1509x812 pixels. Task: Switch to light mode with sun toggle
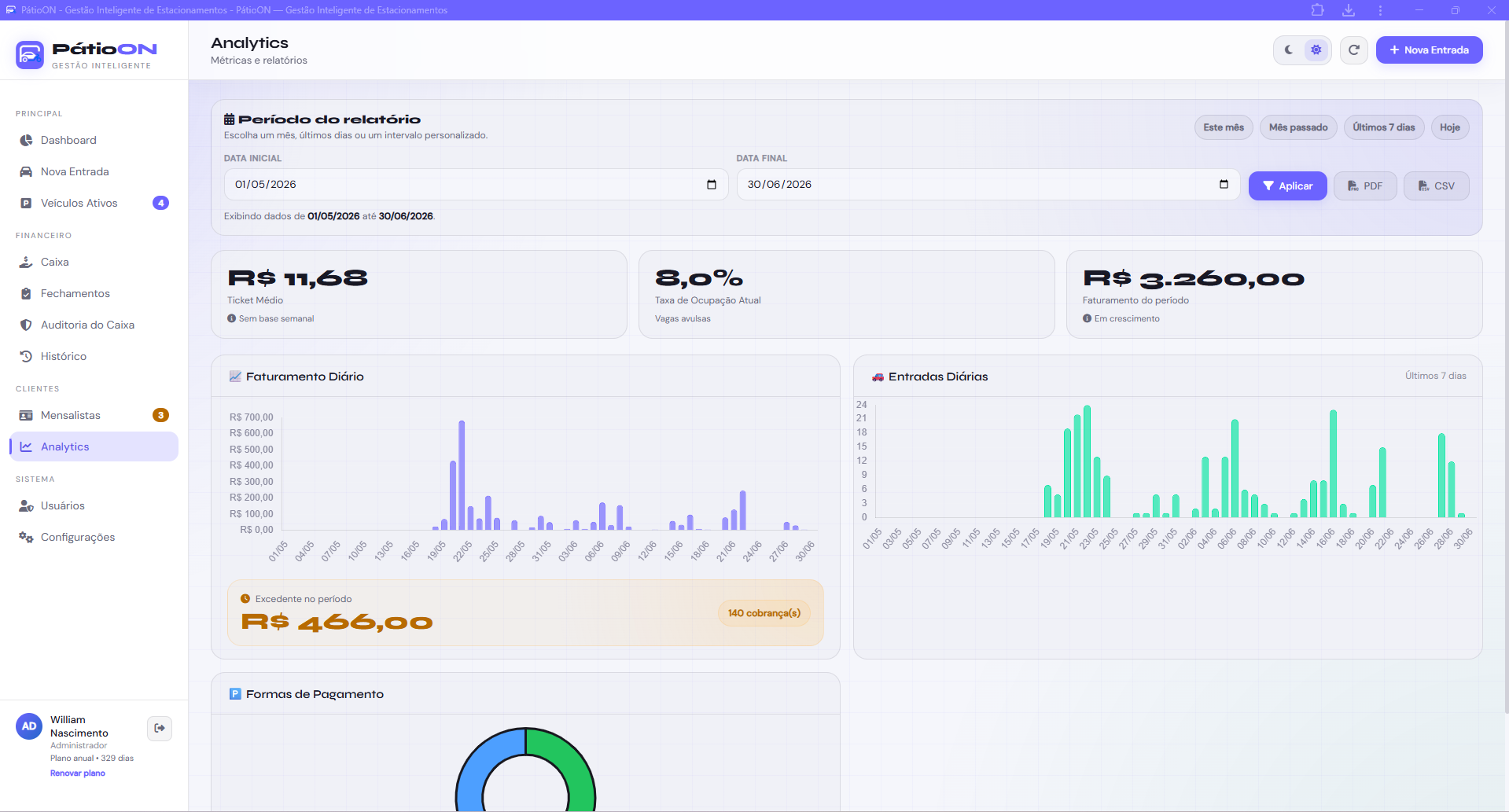1316,50
